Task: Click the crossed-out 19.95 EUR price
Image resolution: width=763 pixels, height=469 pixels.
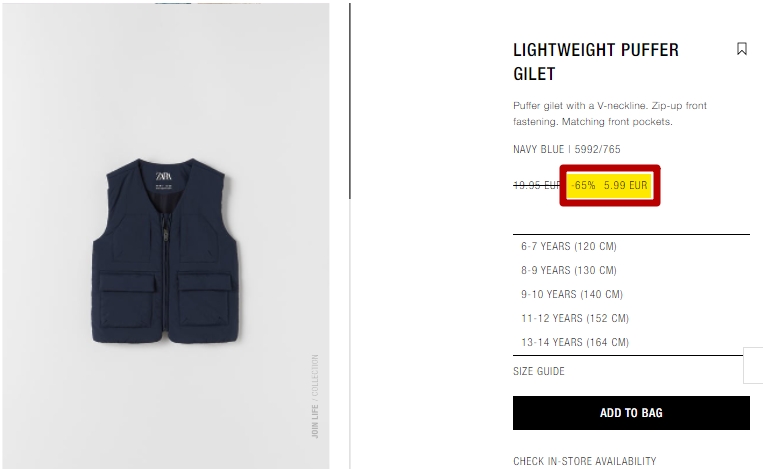Action: [x=537, y=185]
